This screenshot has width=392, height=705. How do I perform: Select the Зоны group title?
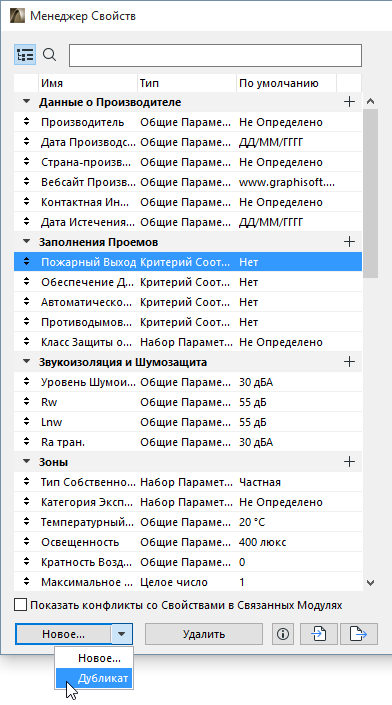pos(53,462)
